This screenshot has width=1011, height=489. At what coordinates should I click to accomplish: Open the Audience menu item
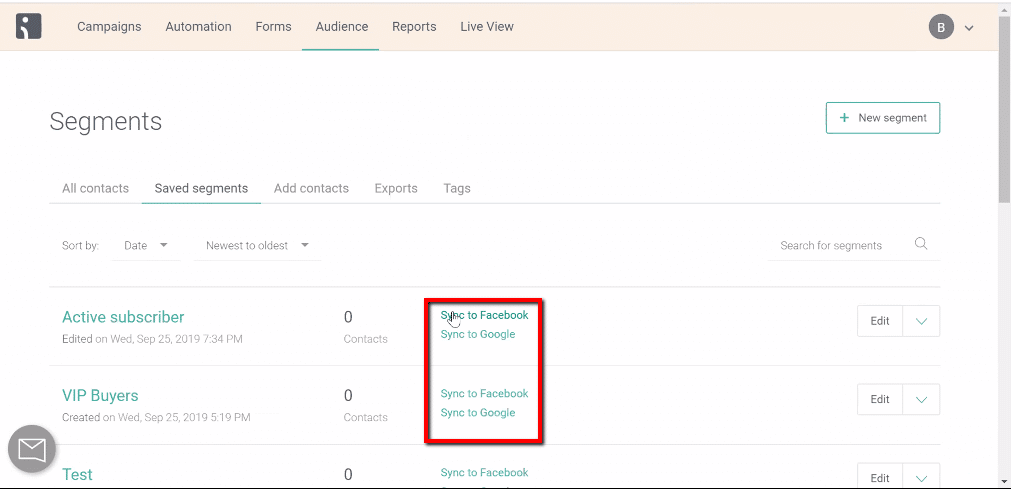point(342,26)
